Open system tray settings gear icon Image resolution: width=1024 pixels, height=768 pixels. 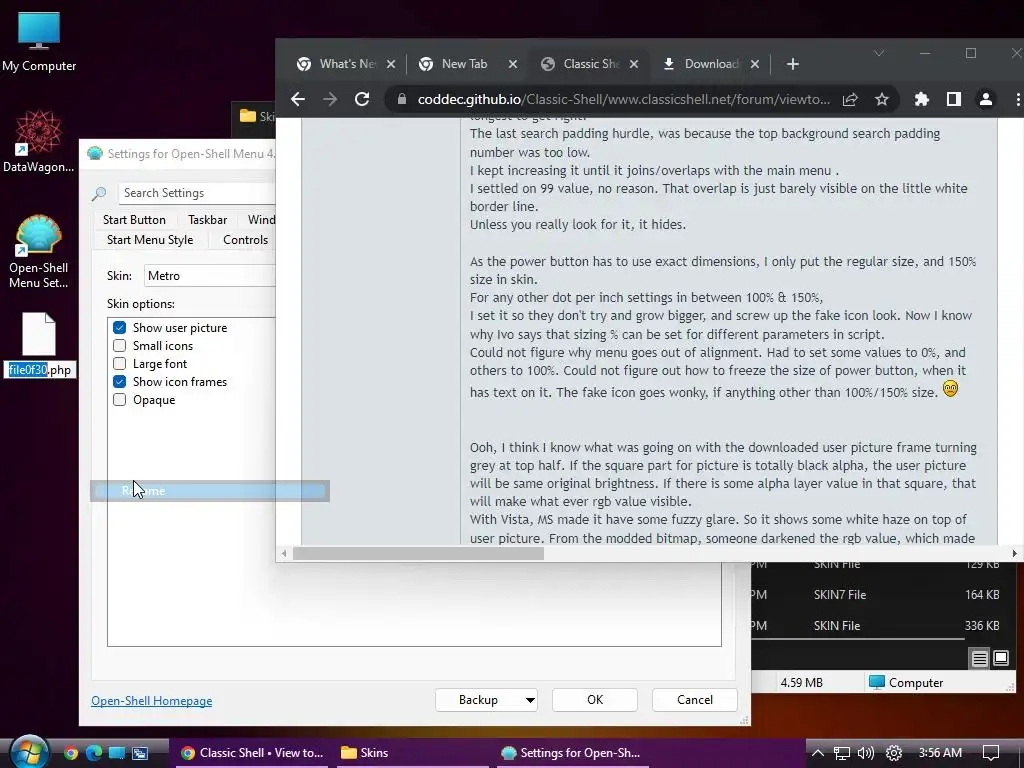coord(893,753)
